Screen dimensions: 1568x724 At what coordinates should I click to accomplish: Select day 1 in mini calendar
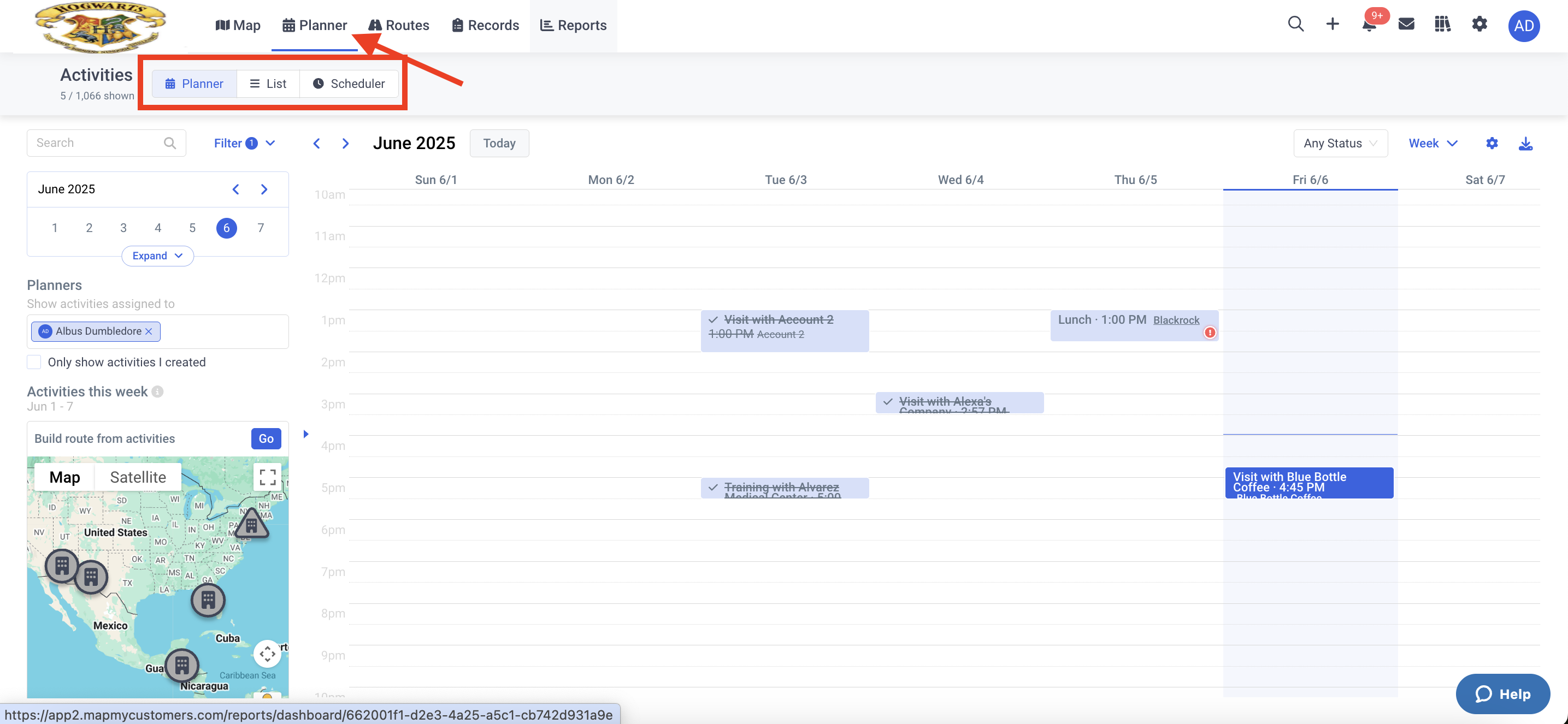click(55, 228)
